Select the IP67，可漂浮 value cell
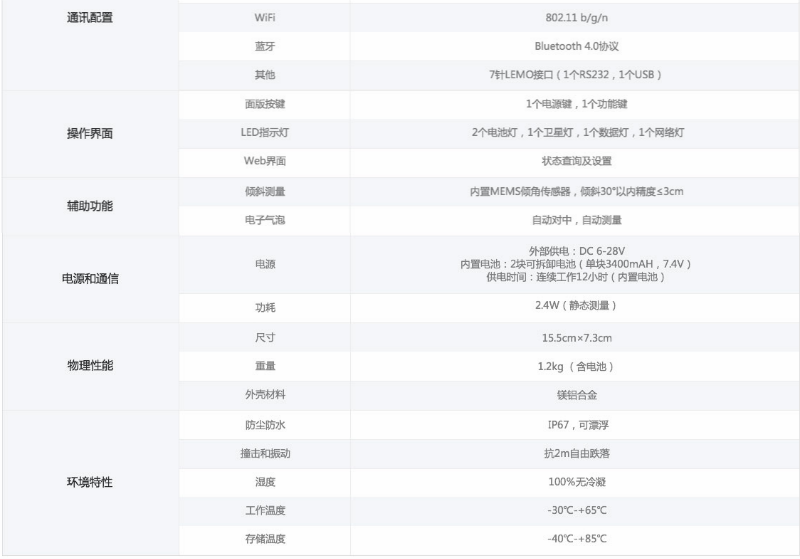This screenshot has height=559, width=800. pyautogui.click(x=576, y=425)
